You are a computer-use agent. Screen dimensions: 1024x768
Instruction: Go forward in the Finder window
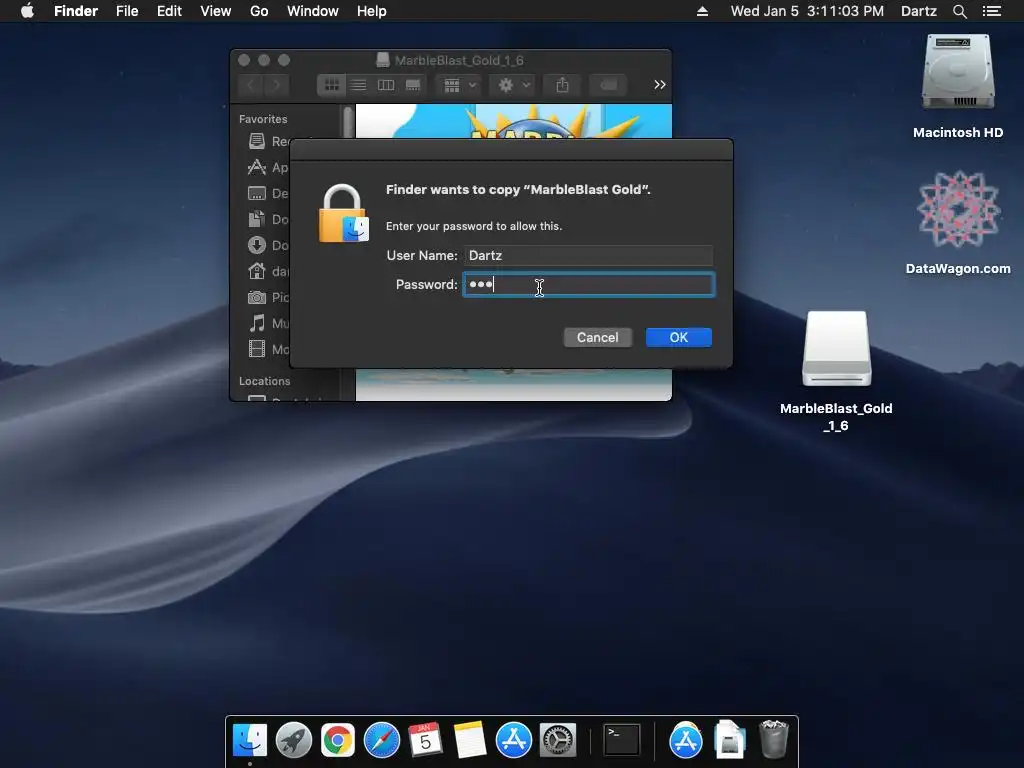click(277, 85)
